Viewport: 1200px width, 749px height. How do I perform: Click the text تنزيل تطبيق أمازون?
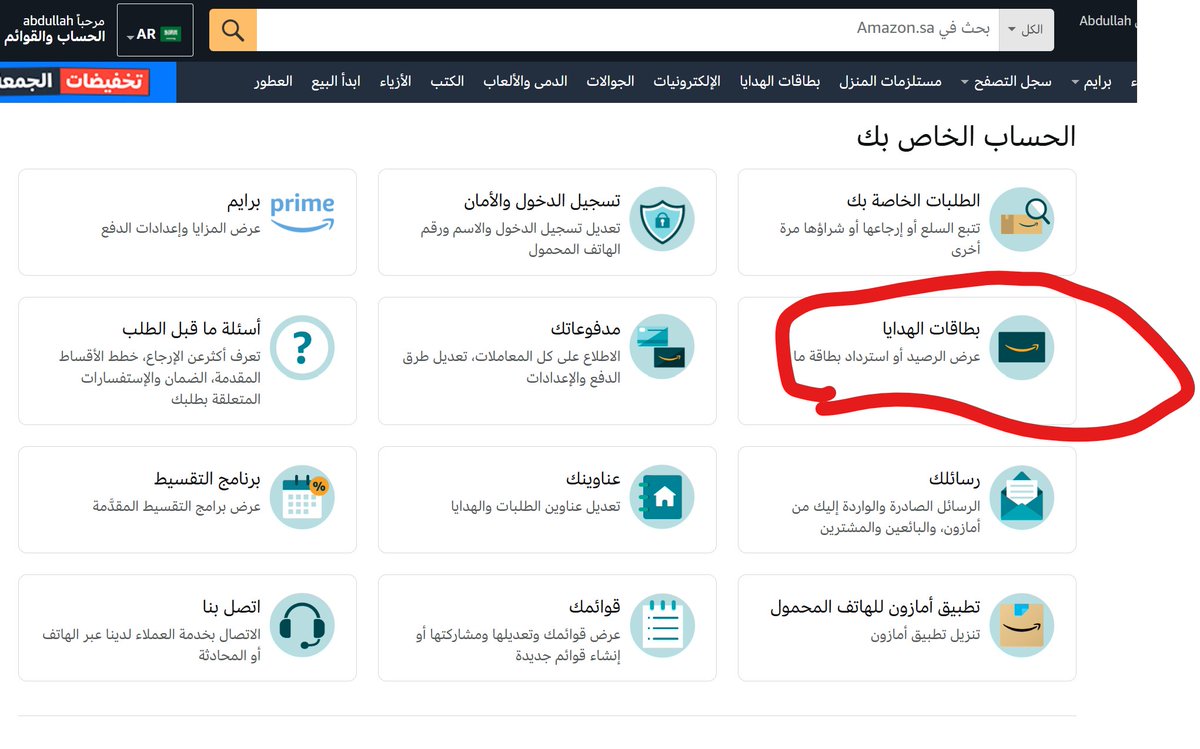click(x=925, y=636)
